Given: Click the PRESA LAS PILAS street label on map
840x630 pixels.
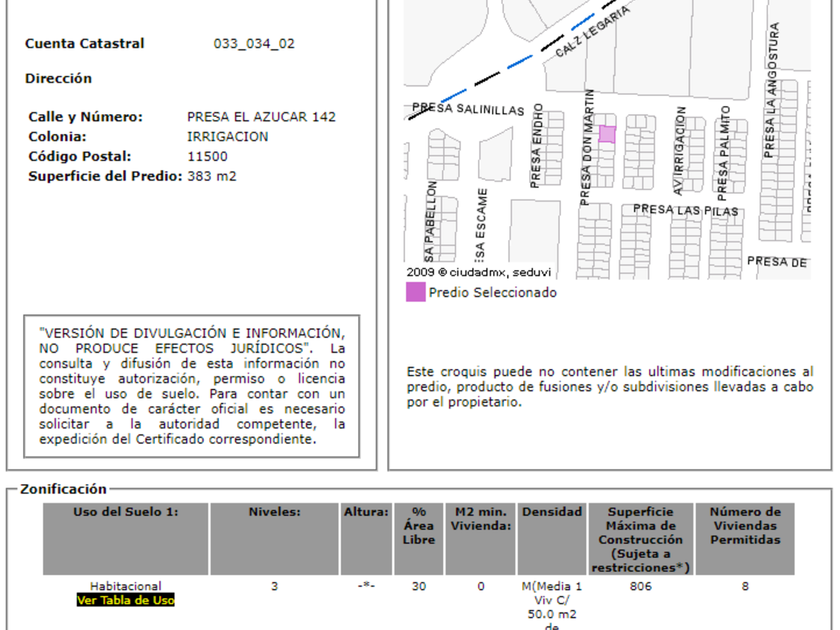Looking at the screenshot, I should (686, 210).
